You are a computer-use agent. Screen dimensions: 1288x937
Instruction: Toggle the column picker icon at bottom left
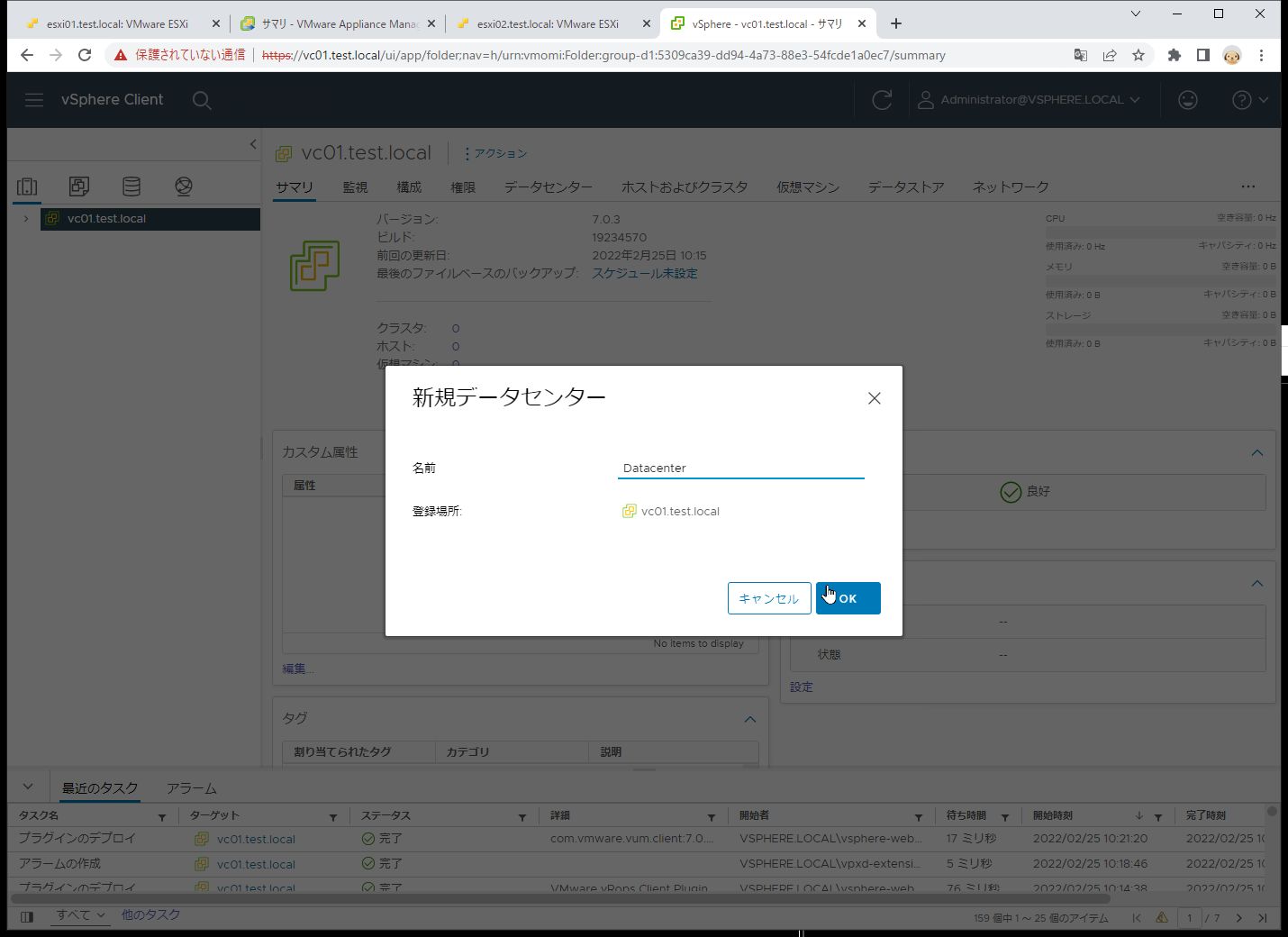coord(27,917)
